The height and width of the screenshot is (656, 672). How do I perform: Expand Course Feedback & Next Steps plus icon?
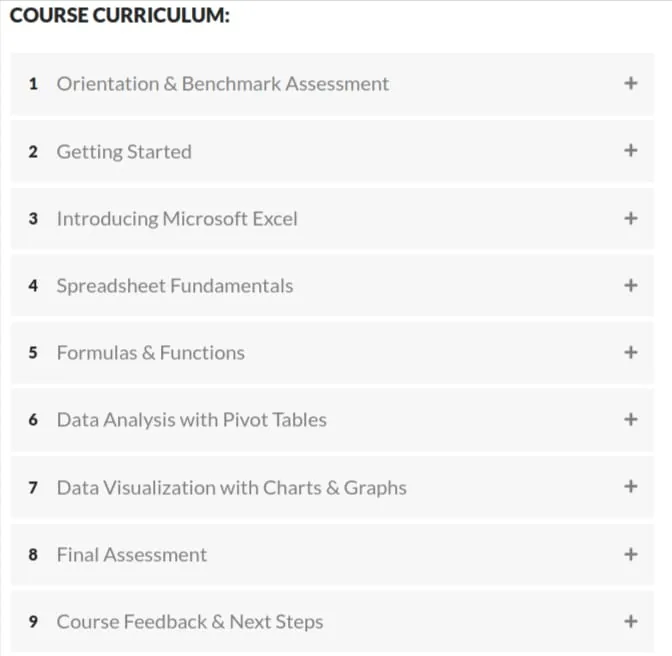(630, 621)
